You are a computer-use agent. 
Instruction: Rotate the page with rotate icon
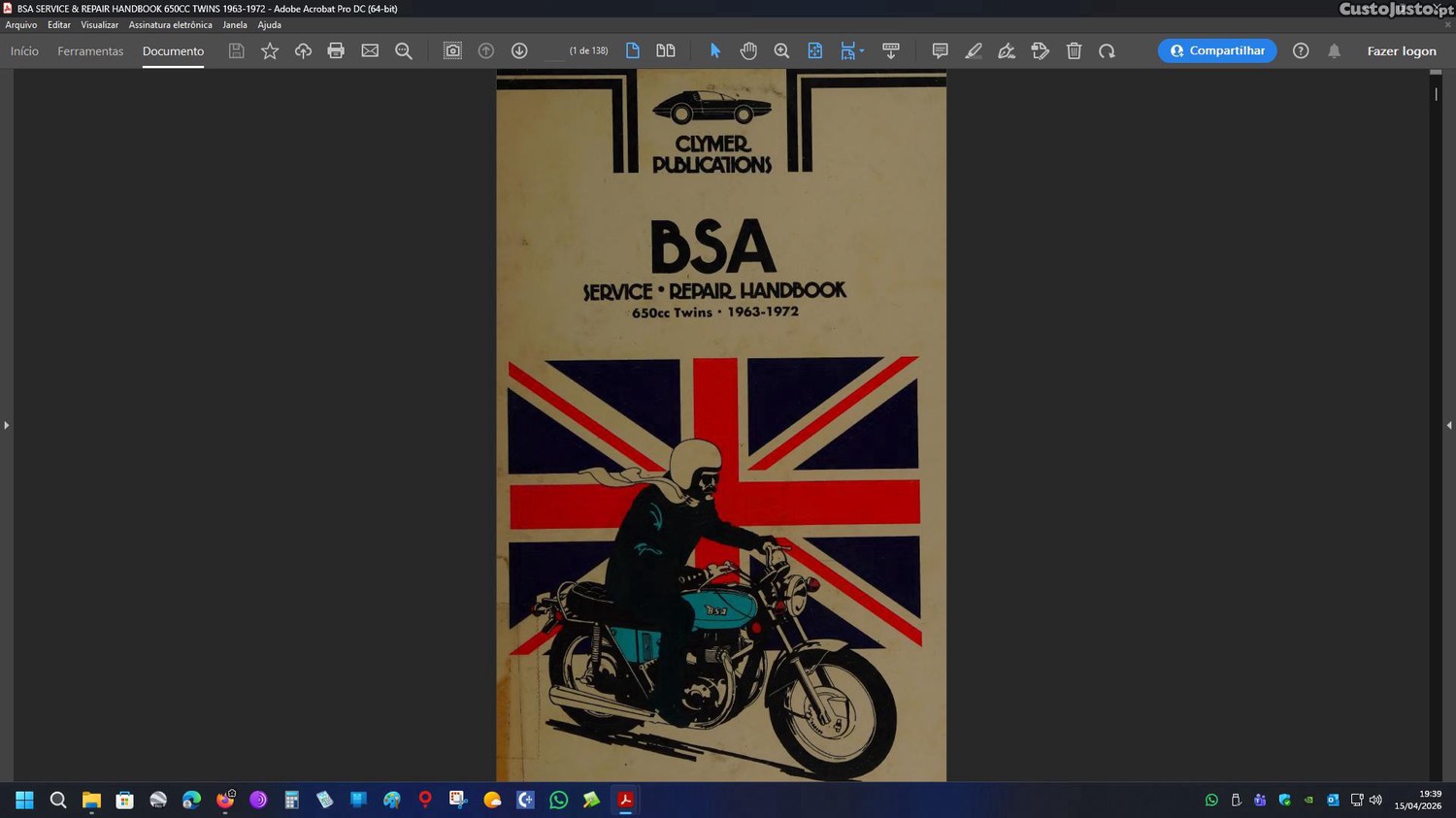(1107, 51)
